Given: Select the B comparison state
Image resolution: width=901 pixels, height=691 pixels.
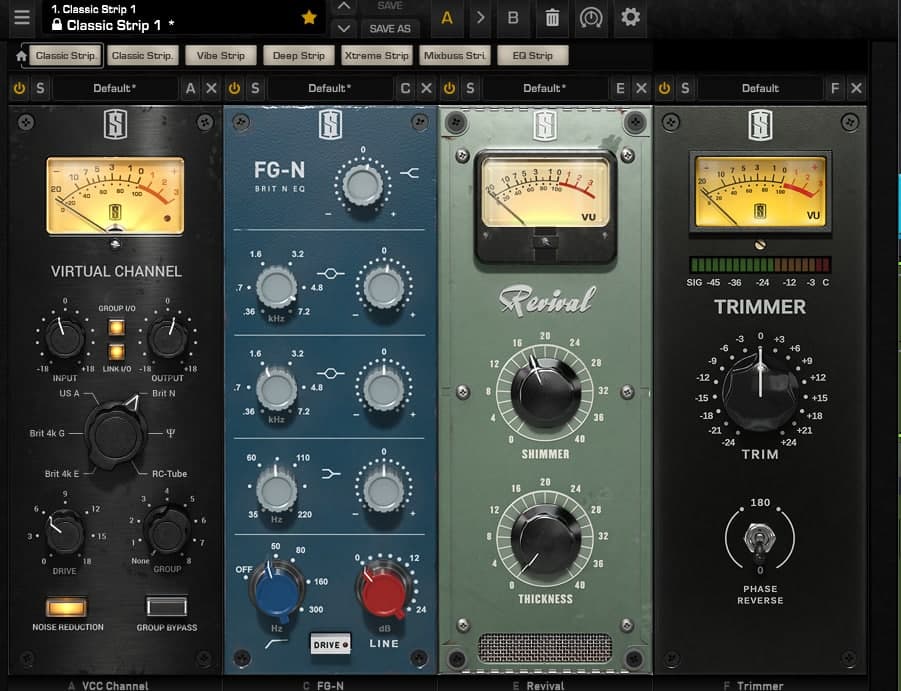Looking at the screenshot, I should 513,18.
